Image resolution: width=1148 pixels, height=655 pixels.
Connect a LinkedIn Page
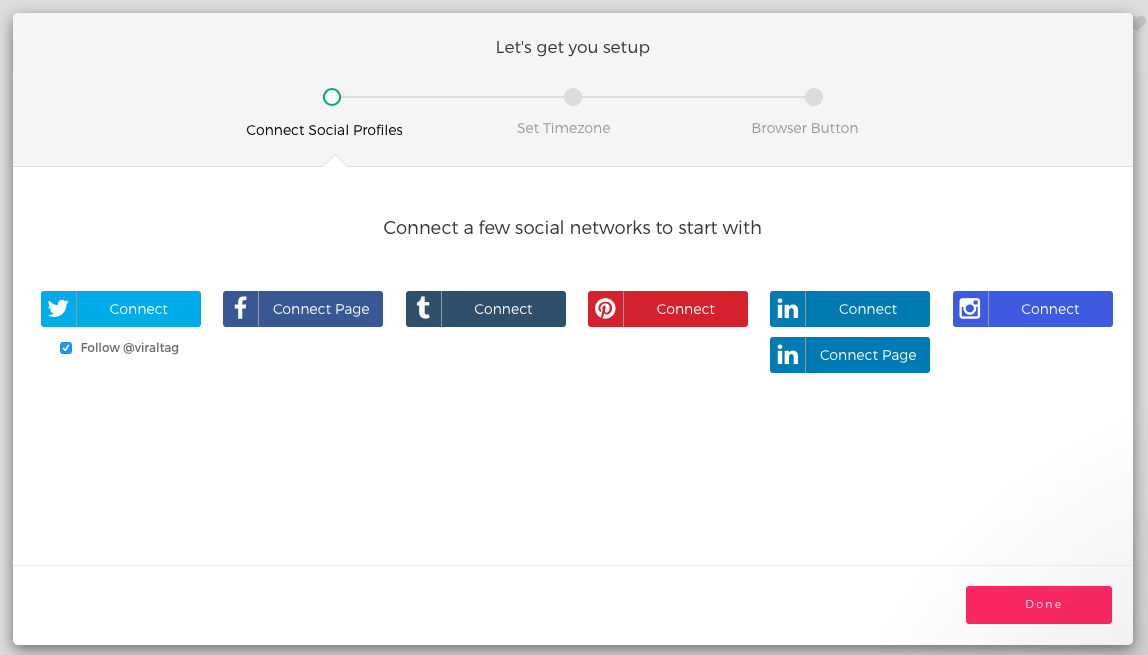(850, 355)
